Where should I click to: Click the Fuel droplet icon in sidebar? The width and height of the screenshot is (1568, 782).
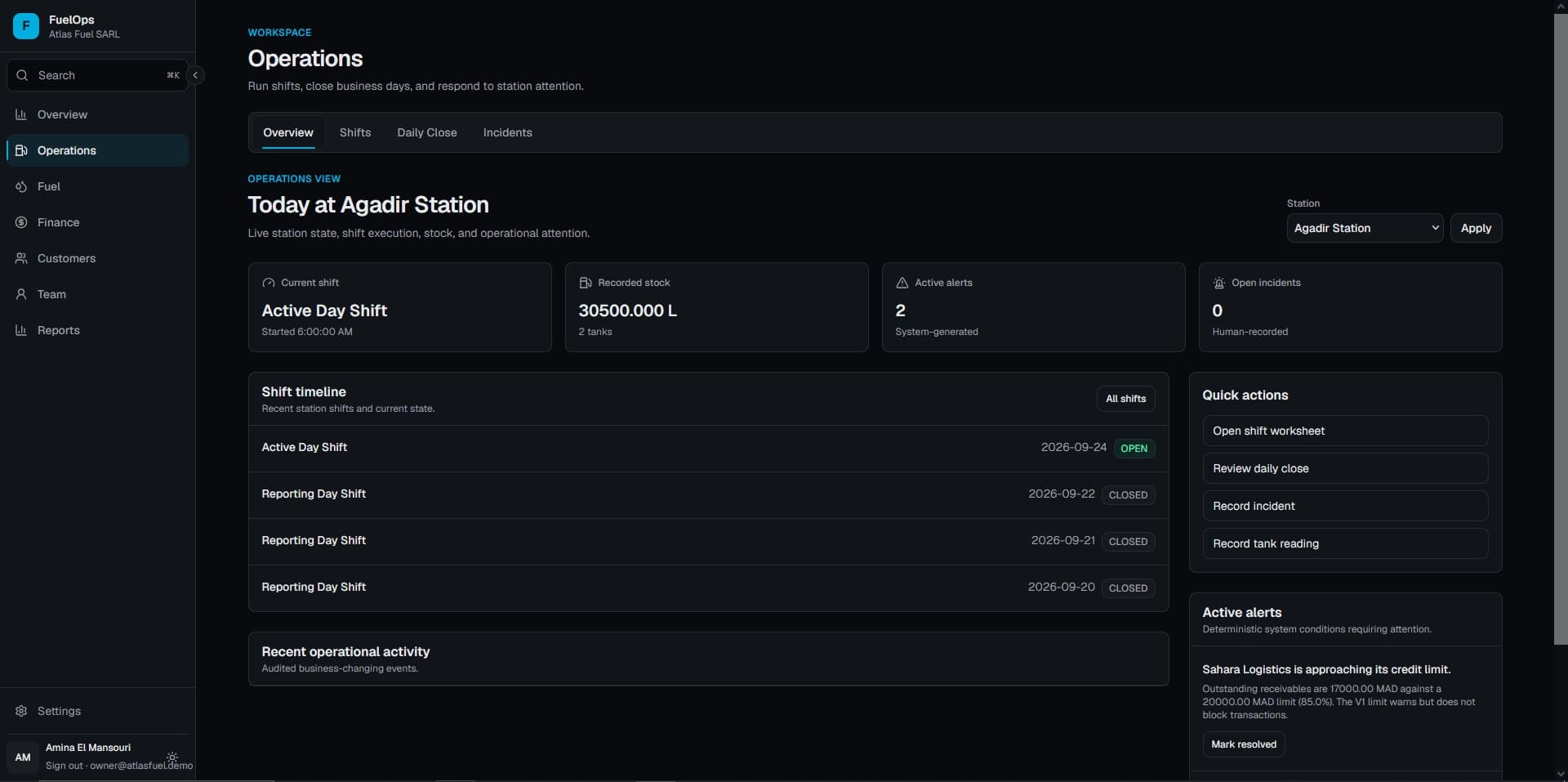tap(21, 186)
